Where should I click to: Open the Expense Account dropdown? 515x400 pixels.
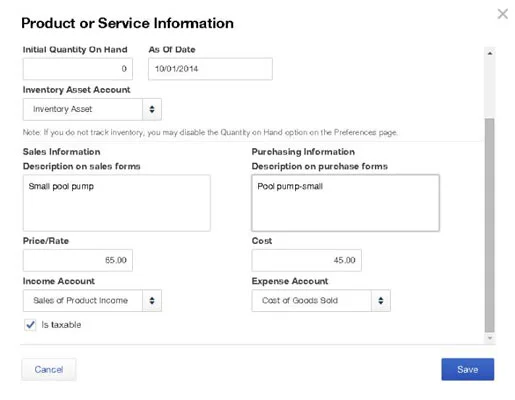[x=321, y=301]
